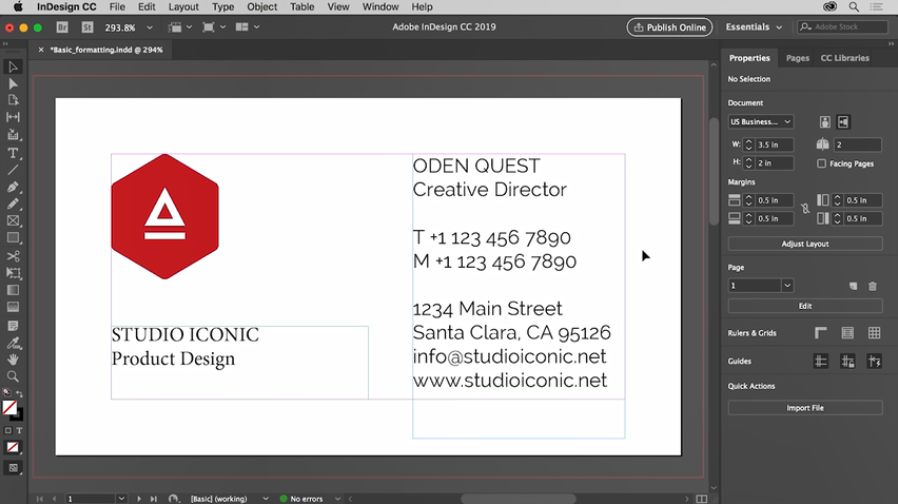Toggle rulers visibility in Rulers & Grids

821,333
